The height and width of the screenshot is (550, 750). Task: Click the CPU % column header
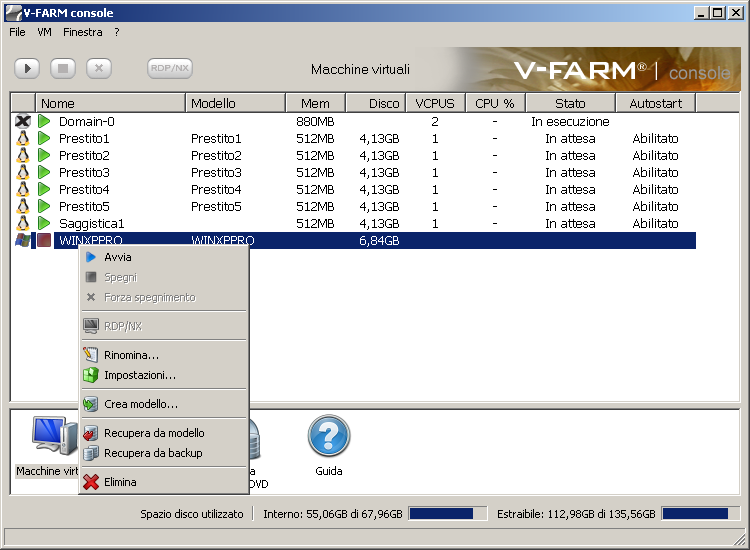coord(495,103)
